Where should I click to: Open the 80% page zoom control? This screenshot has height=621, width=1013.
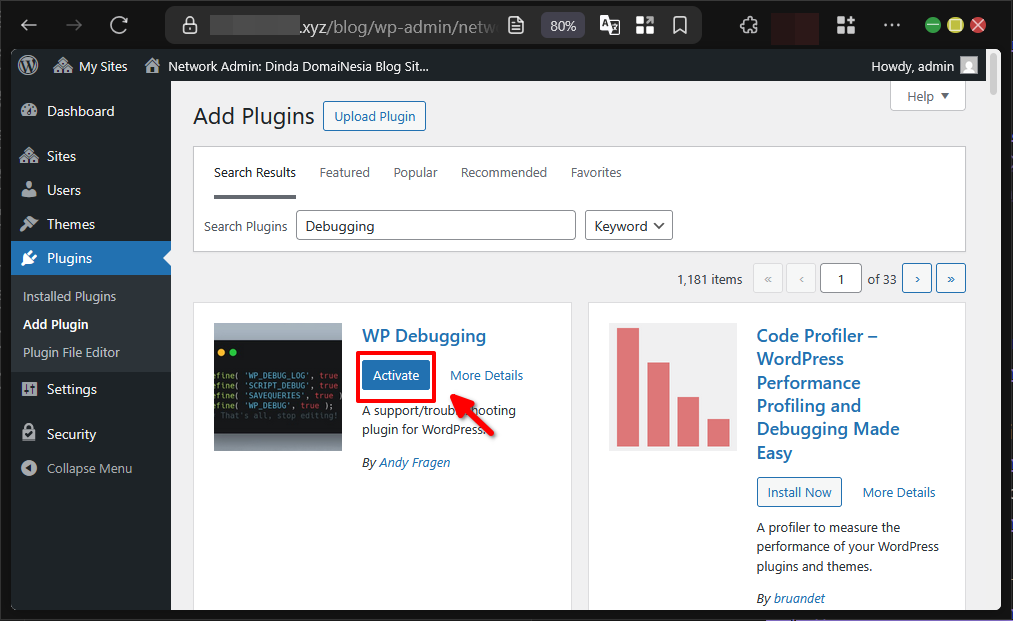tap(562, 24)
